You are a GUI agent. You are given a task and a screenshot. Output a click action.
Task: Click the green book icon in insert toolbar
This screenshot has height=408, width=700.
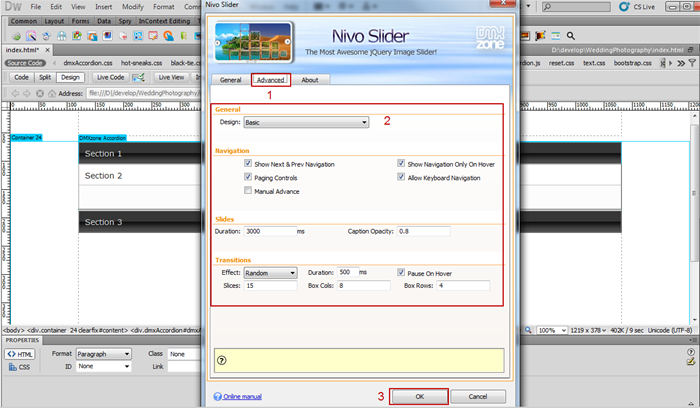pyautogui.click(x=183, y=36)
